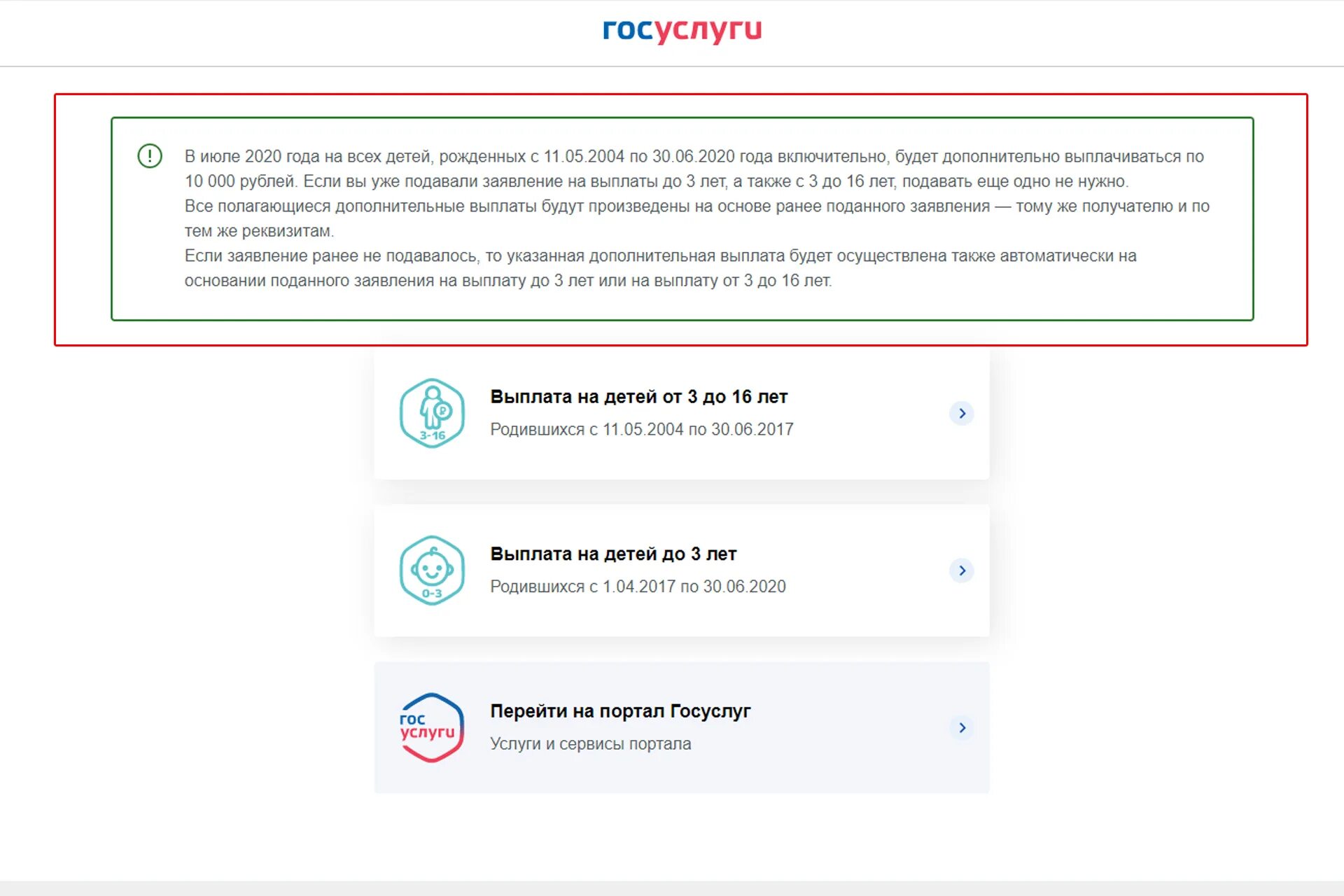The height and width of the screenshot is (896, 1344).
Task: Click '10 000 рублей' text in notice
Action: point(241,181)
